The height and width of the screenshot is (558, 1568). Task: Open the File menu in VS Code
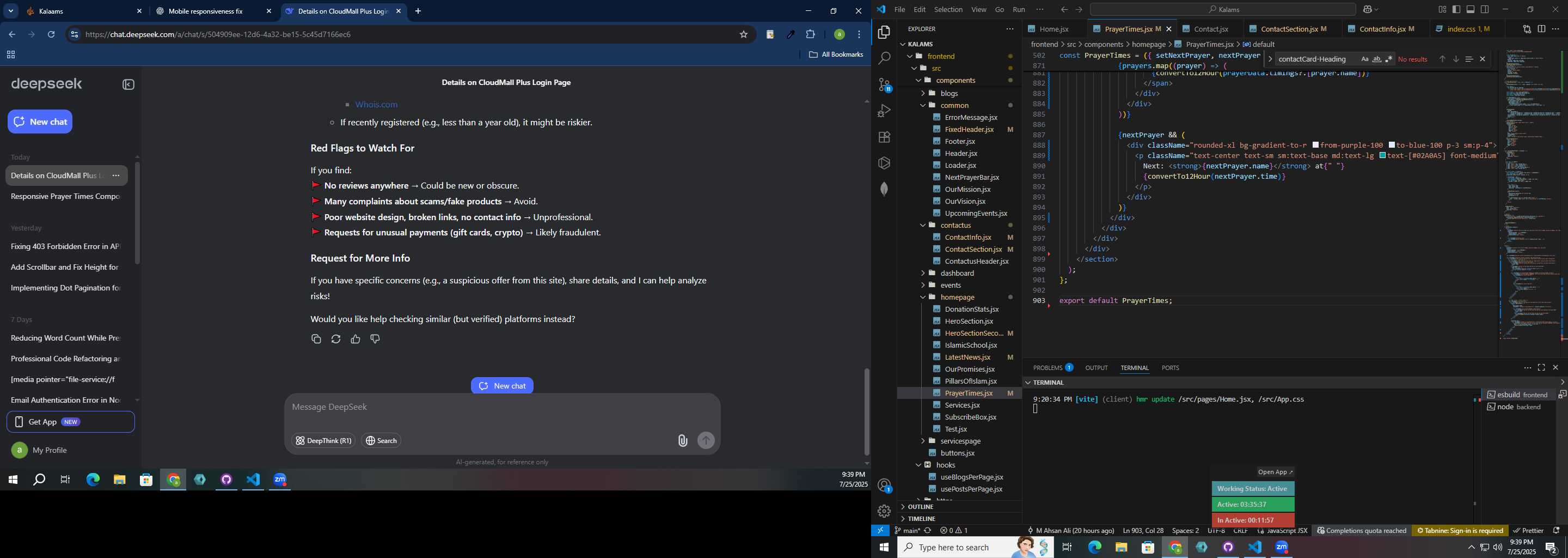coord(899,10)
